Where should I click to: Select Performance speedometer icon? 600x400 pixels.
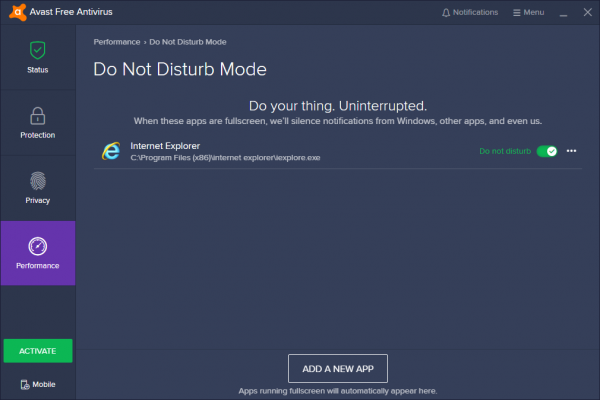click(x=37, y=246)
